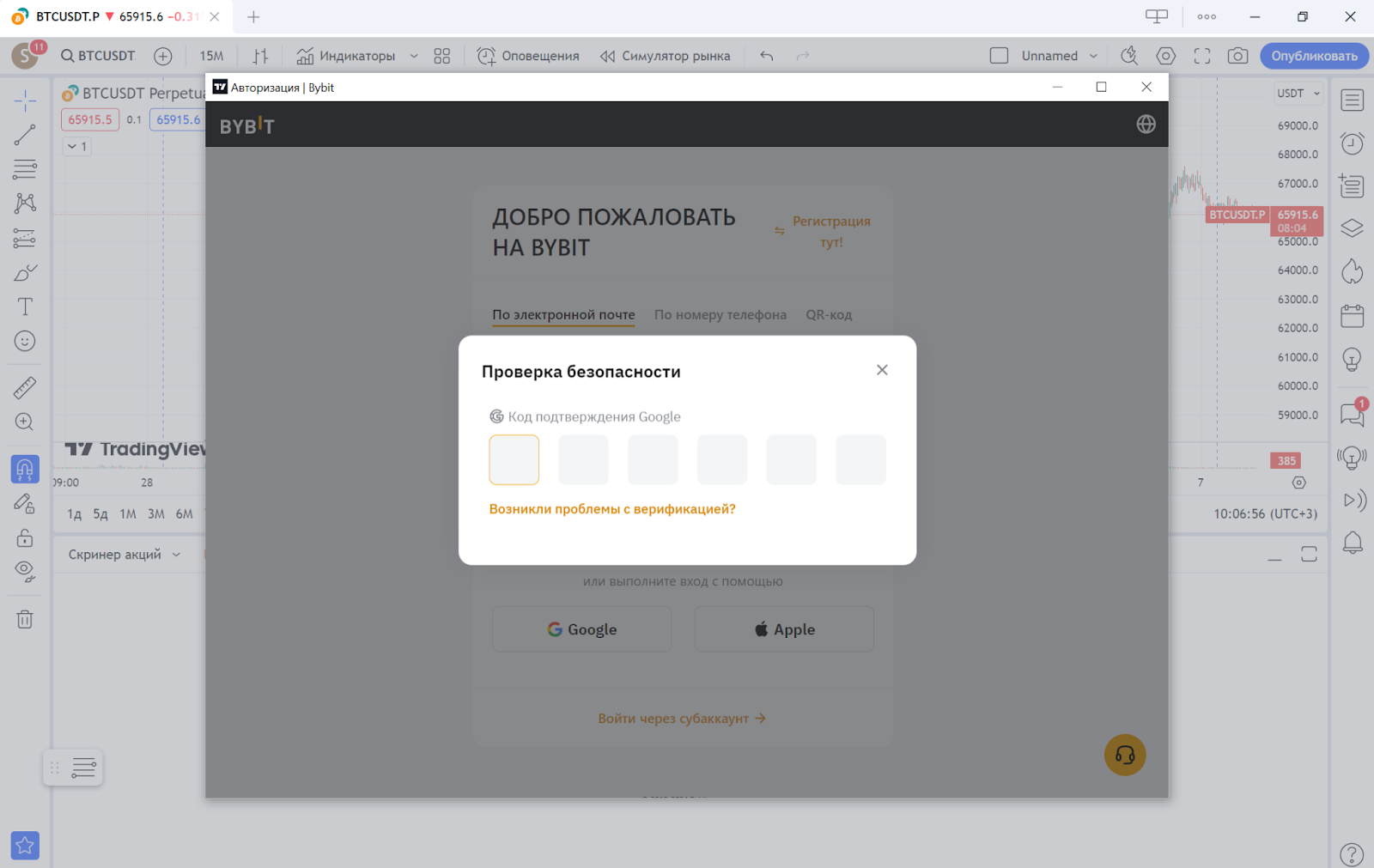Toggle the magnet mode

(25, 469)
